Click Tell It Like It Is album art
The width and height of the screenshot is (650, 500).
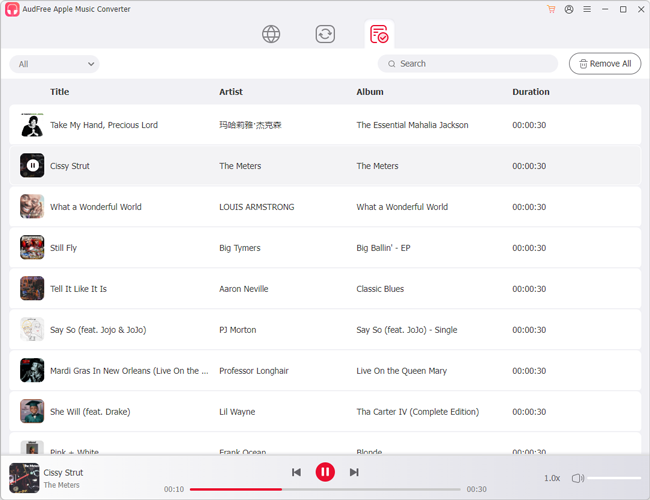coord(32,289)
